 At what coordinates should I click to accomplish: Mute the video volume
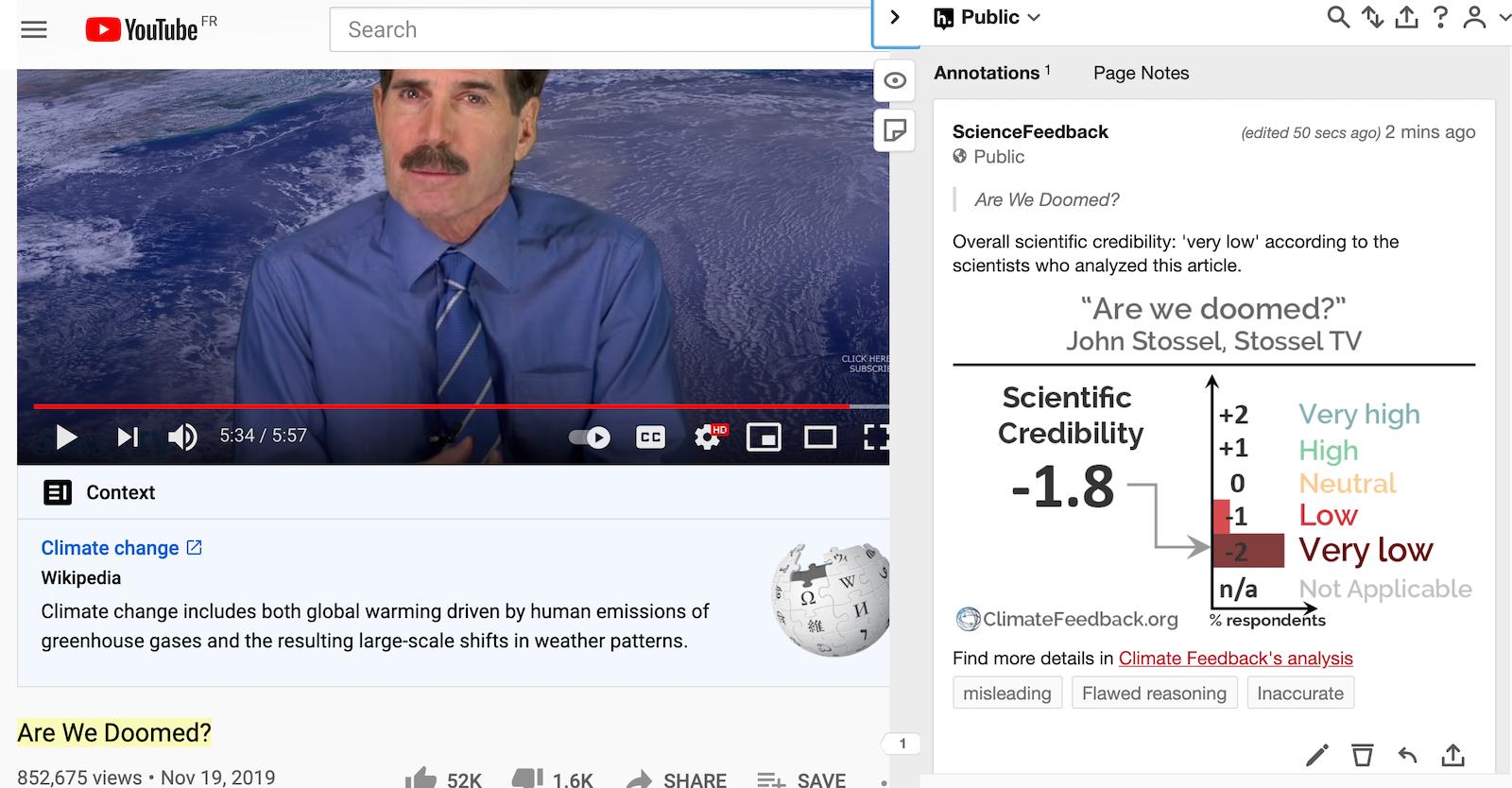182,437
